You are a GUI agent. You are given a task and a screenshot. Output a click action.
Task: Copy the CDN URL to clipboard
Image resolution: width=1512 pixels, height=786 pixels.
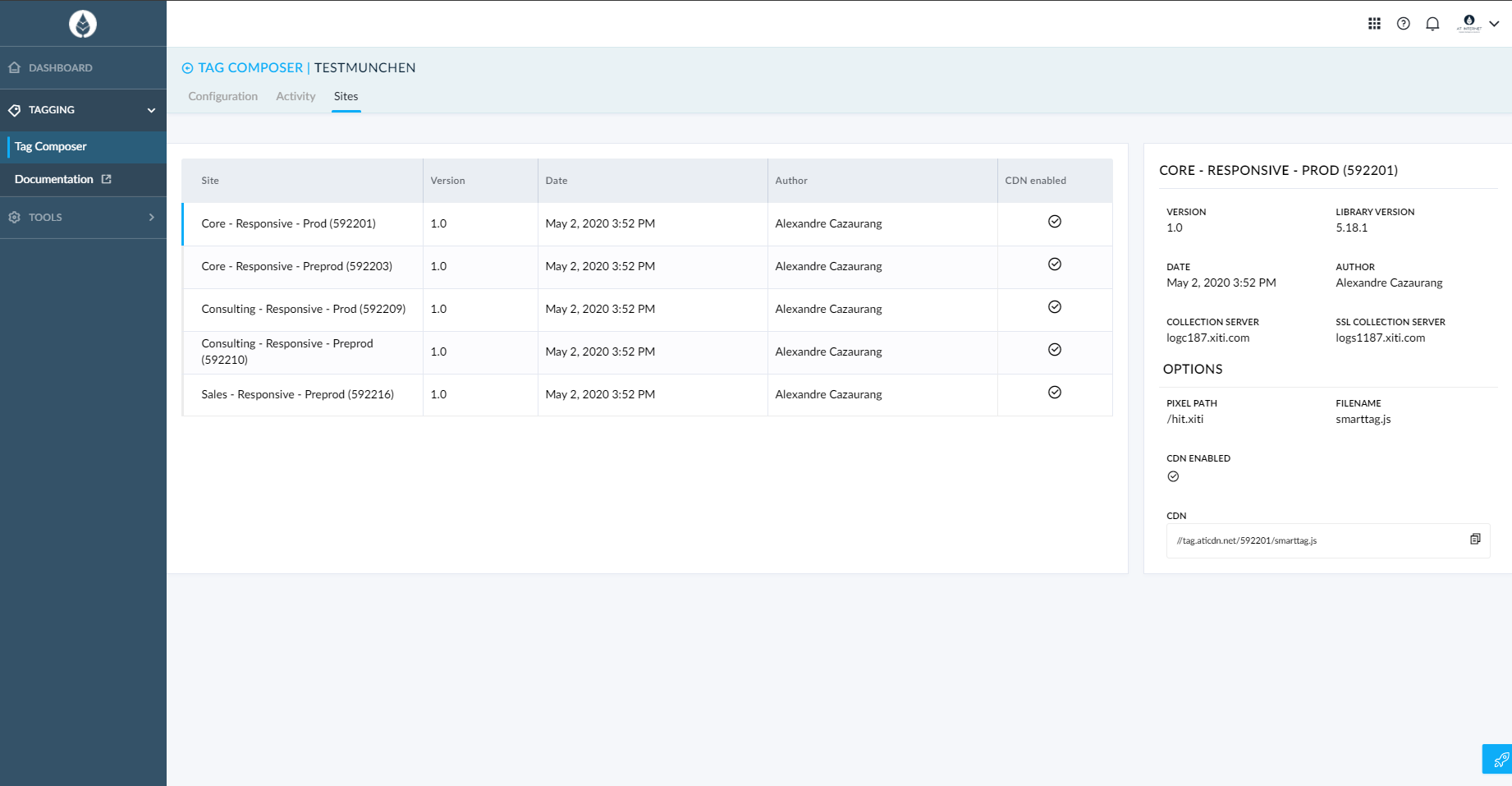tap(1475, 540)
